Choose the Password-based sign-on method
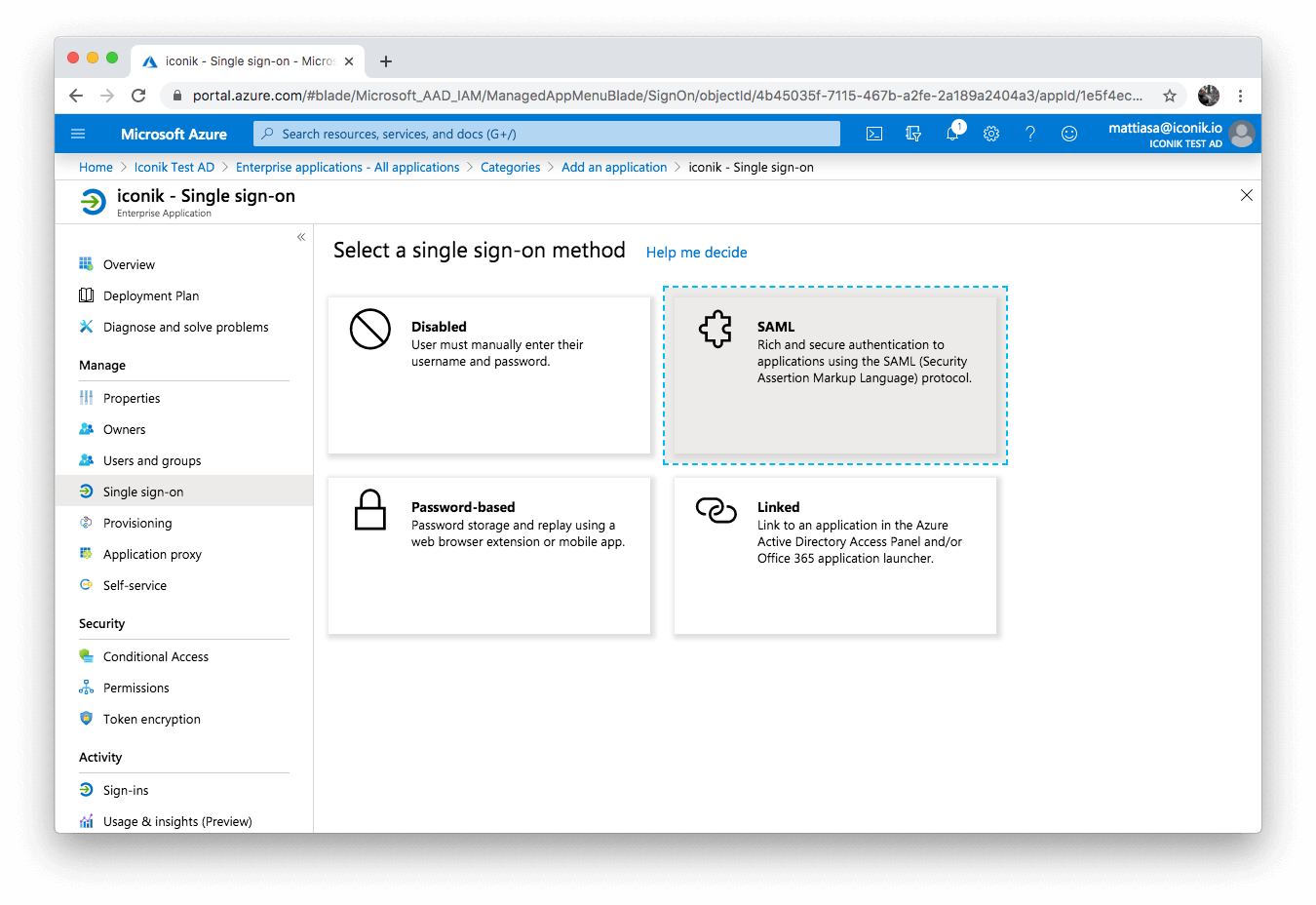This screenshot has height=905, width=1316. pyautogui.click(x=489, y=556)
